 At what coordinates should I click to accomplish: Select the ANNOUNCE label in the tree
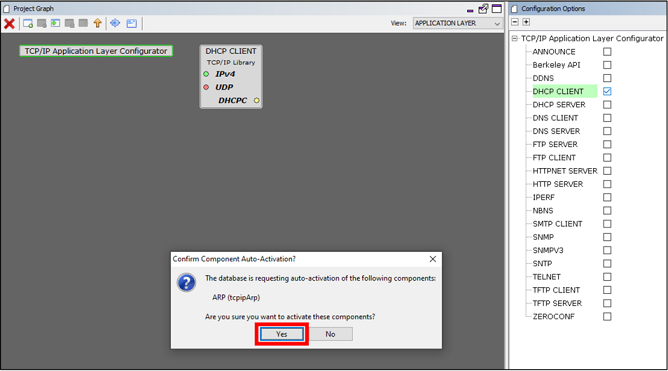554,52
